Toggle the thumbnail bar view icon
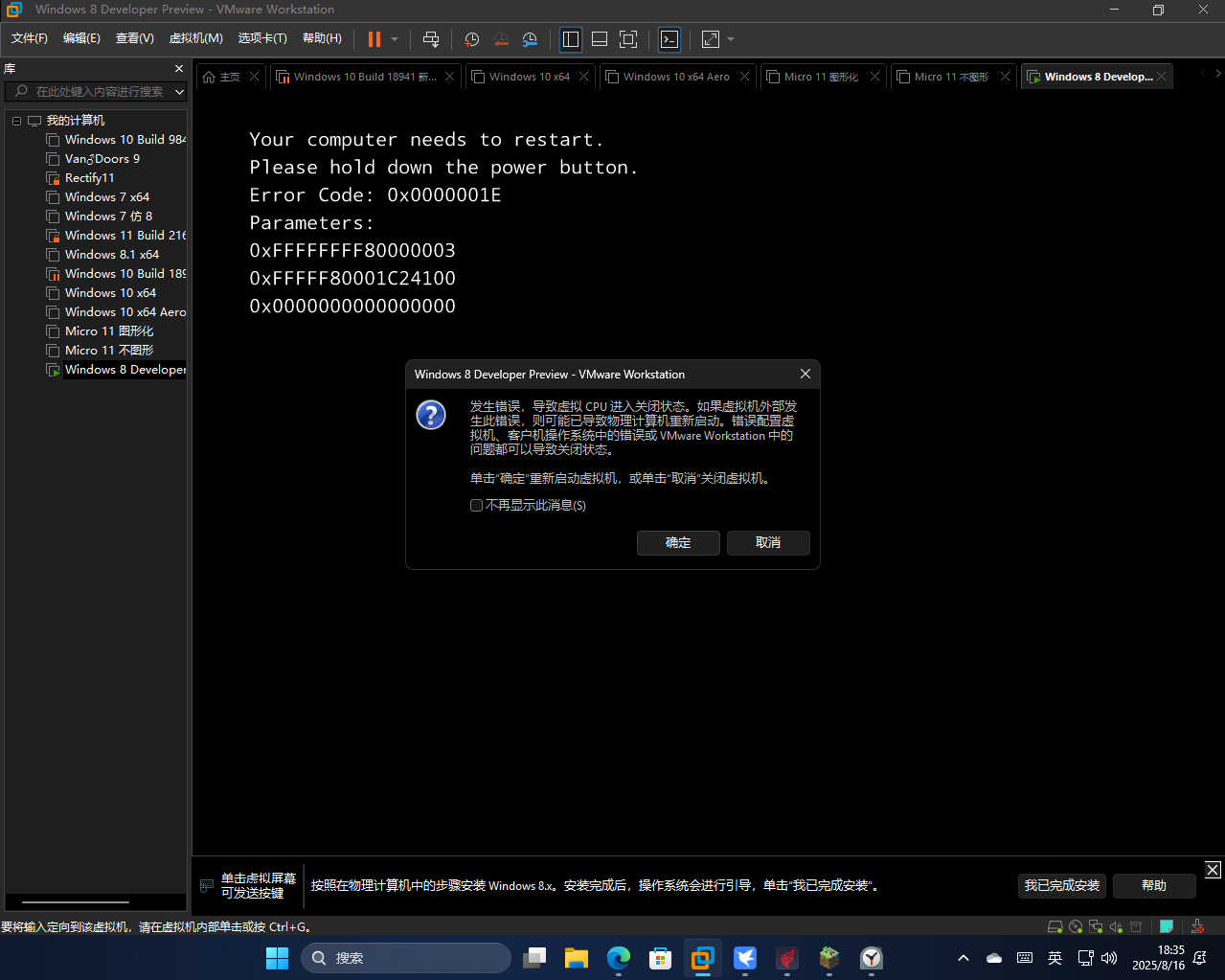 coord(600,39)
